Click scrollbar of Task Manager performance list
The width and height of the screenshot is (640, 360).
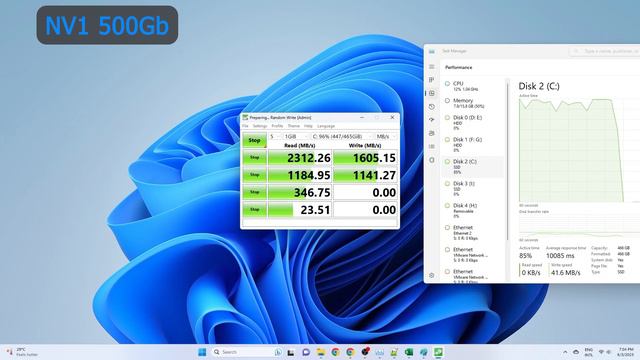508,161
